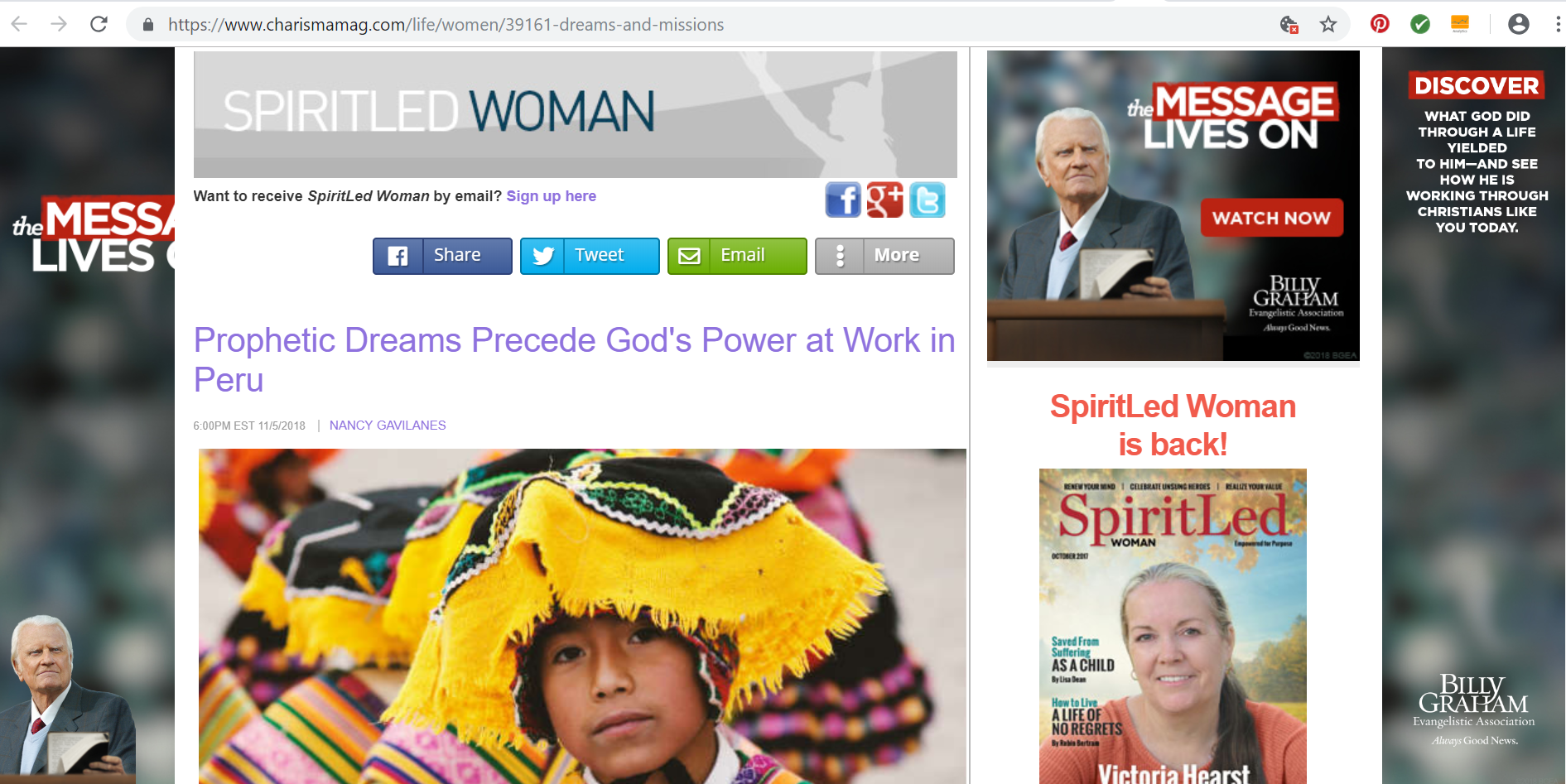Viewport: 1566px width, 784px height.
Task: Open the square Twitter bird icon
Action: [928, 200]
